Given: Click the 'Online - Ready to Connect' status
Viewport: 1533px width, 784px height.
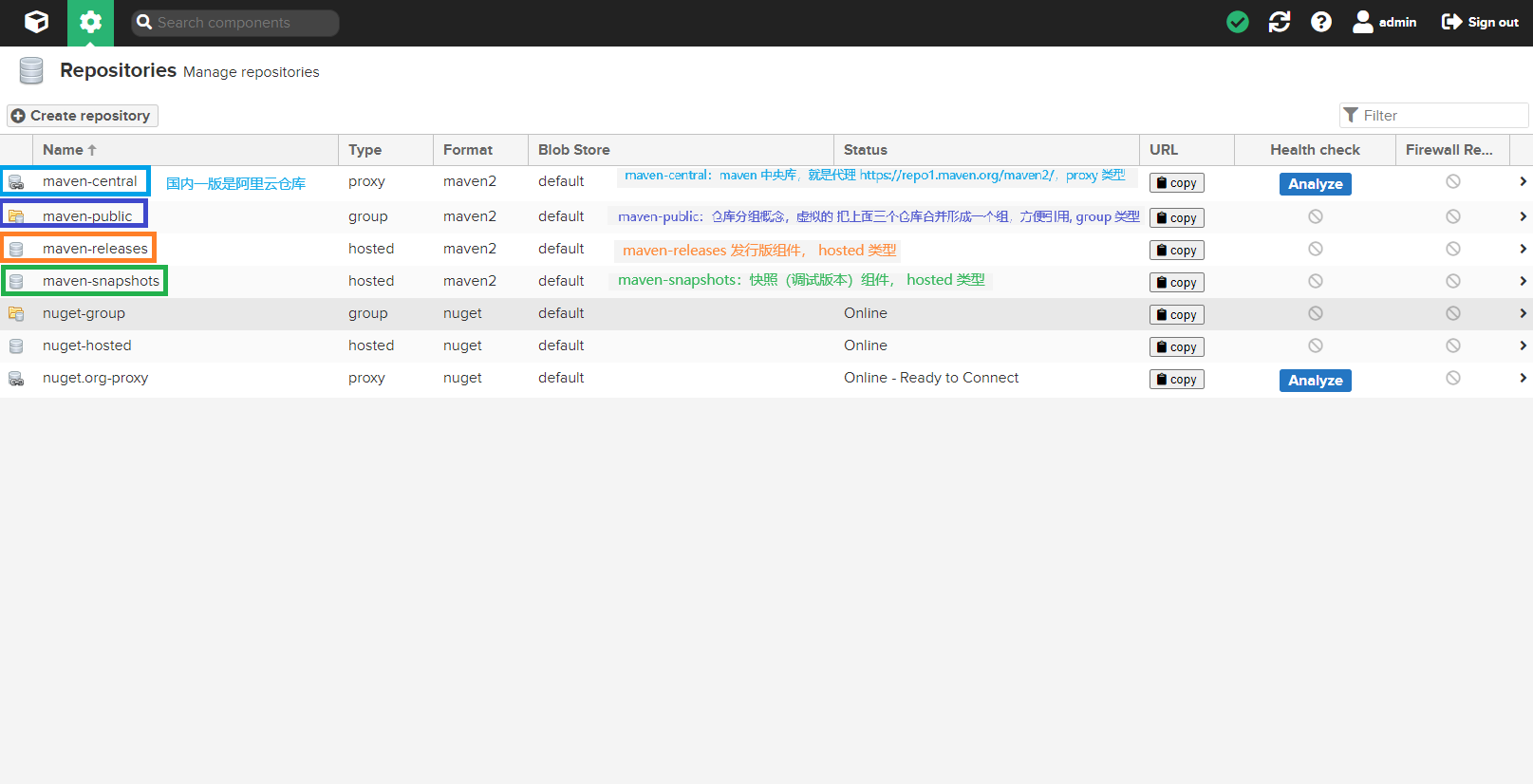Looking at the screenshot, I should 931,378.
